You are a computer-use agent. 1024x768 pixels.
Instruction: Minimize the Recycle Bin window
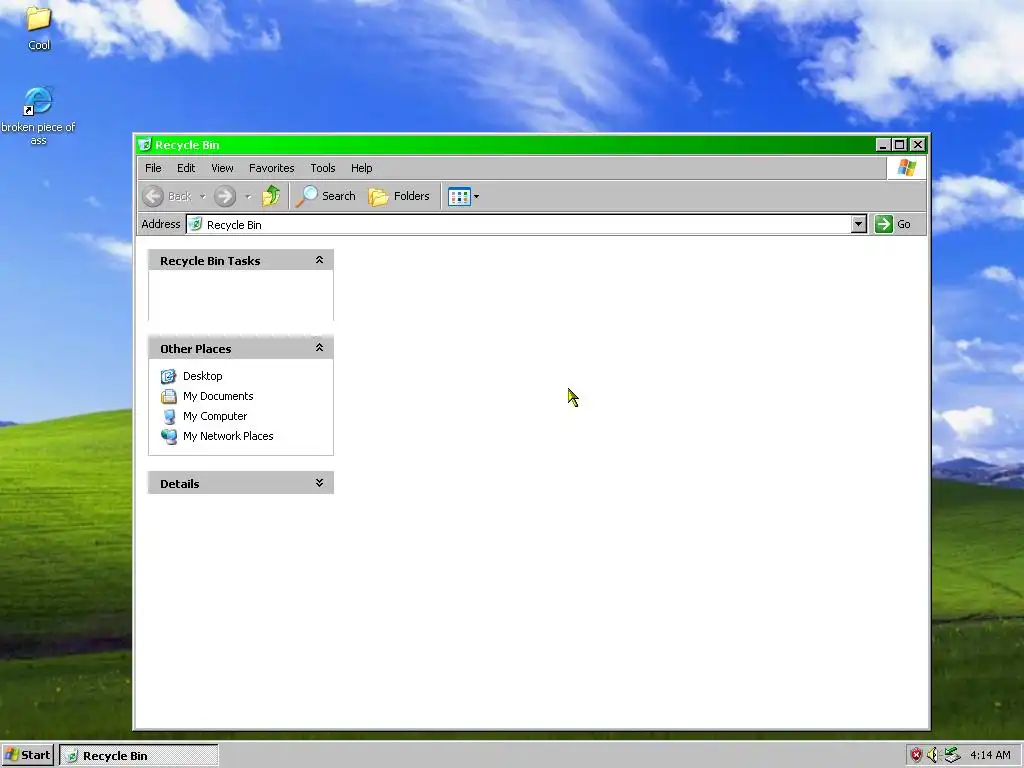point(883,144)
